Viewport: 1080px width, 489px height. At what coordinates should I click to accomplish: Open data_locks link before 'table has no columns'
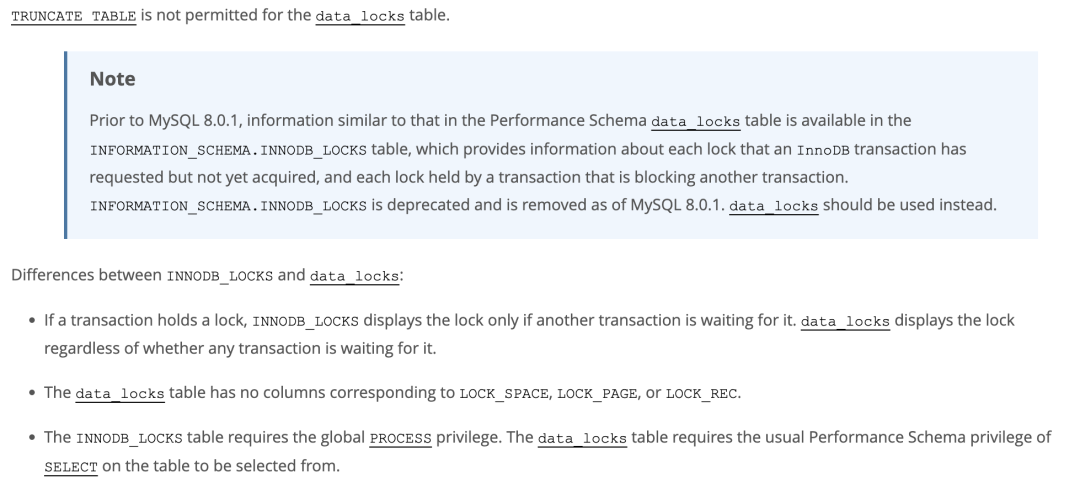(x=120, y=394)
